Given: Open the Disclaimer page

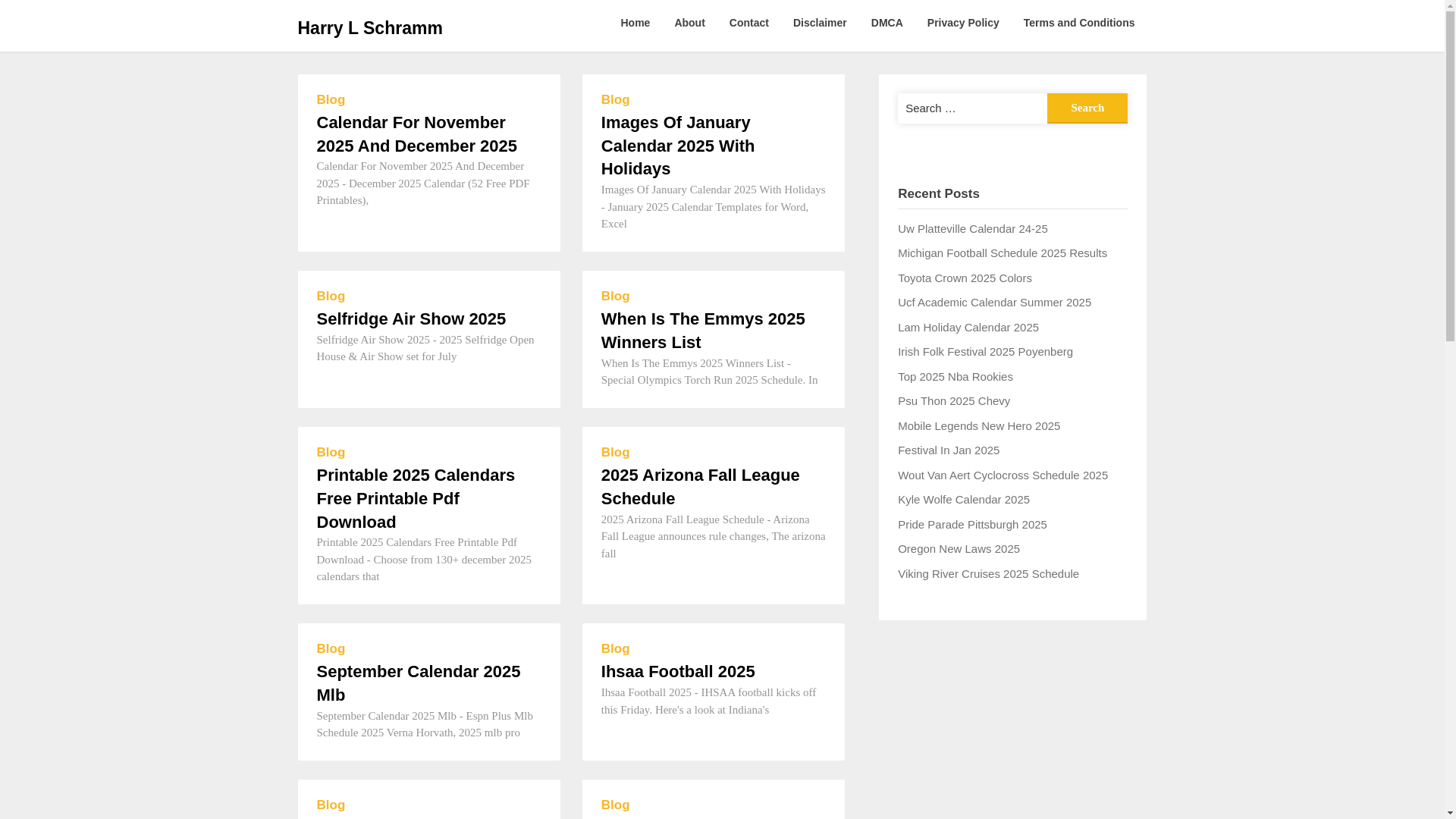Looking at the screenshot, I should coord(820,23).
